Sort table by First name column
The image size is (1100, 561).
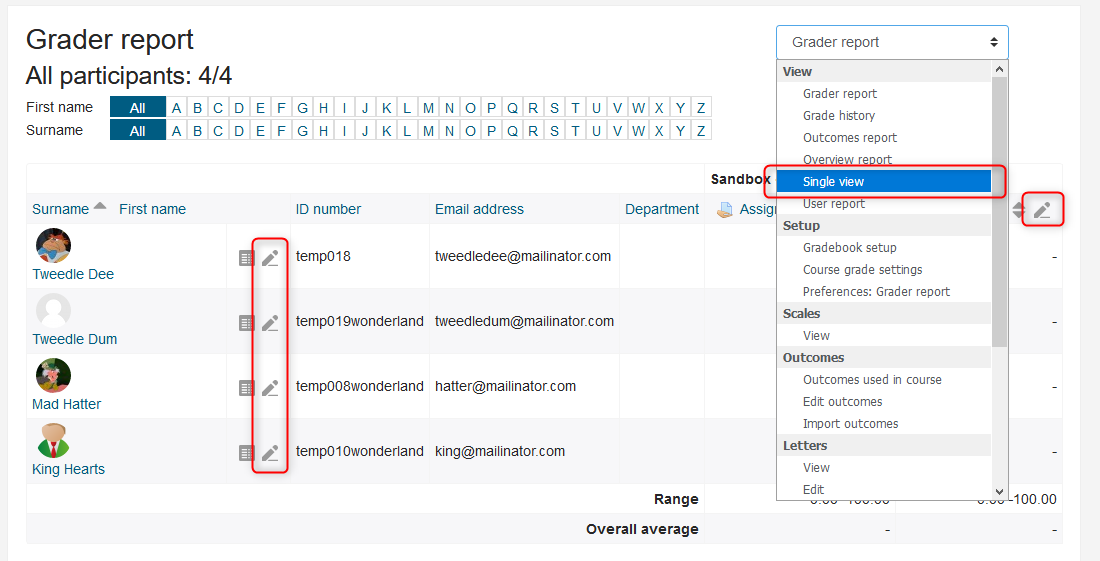click(152, 209)
